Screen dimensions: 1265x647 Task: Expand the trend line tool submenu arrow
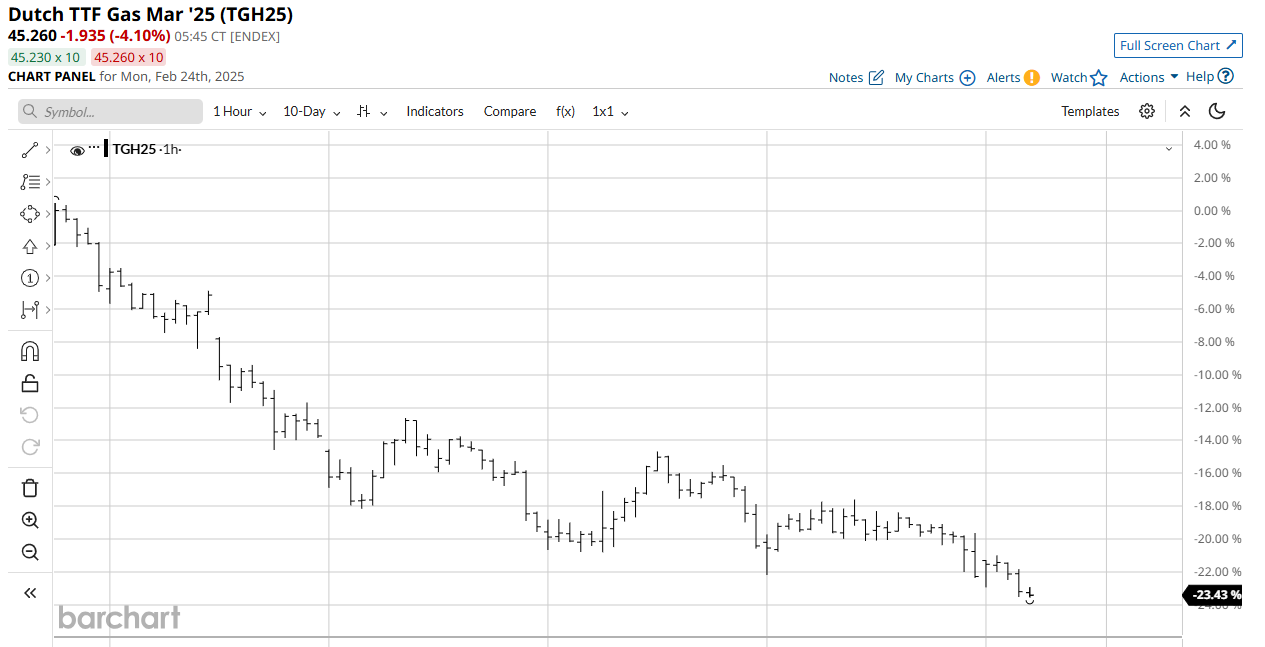[x=47, y=150]
